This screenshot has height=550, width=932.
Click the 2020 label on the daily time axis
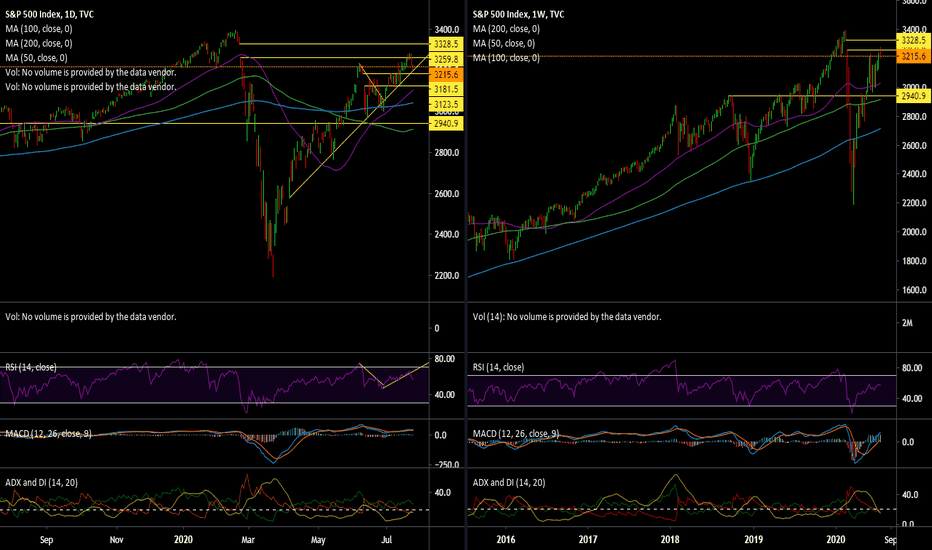point(183,540)
